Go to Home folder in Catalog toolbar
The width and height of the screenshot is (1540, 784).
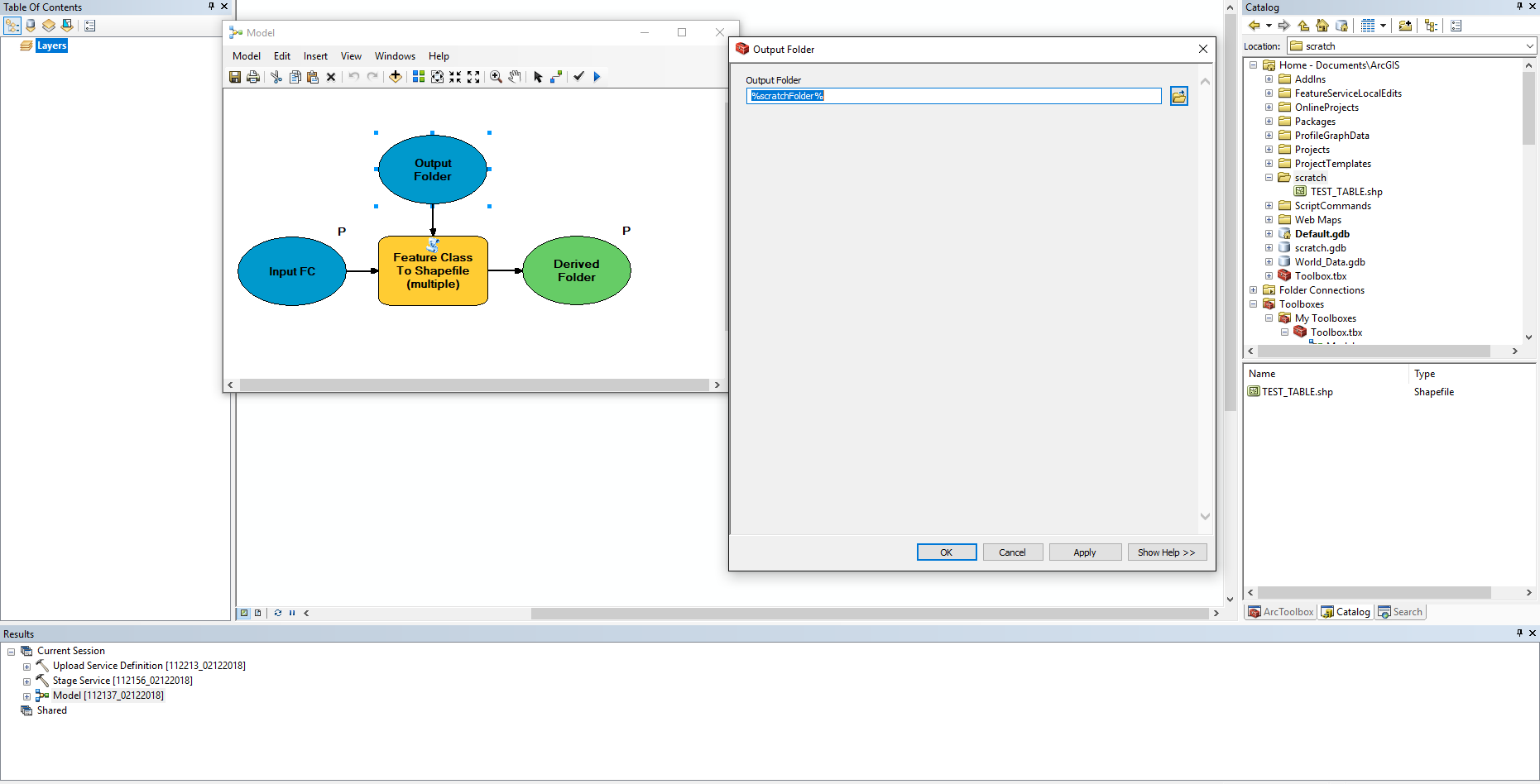click(1322, 26)
